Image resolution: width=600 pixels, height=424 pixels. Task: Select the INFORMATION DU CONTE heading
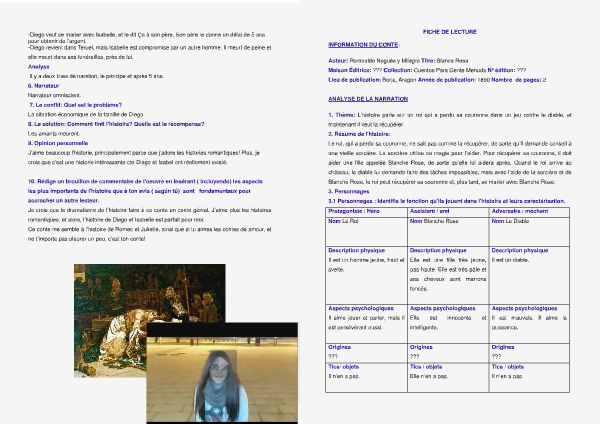pyautogui.click(x=365, y=45)
